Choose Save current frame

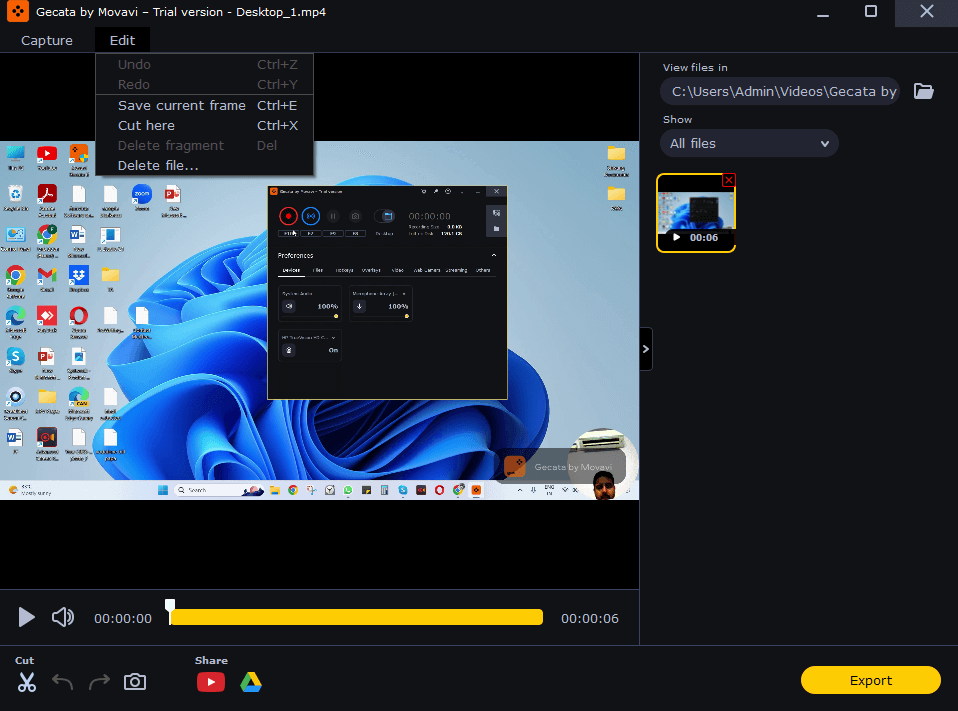coord(205,105)
